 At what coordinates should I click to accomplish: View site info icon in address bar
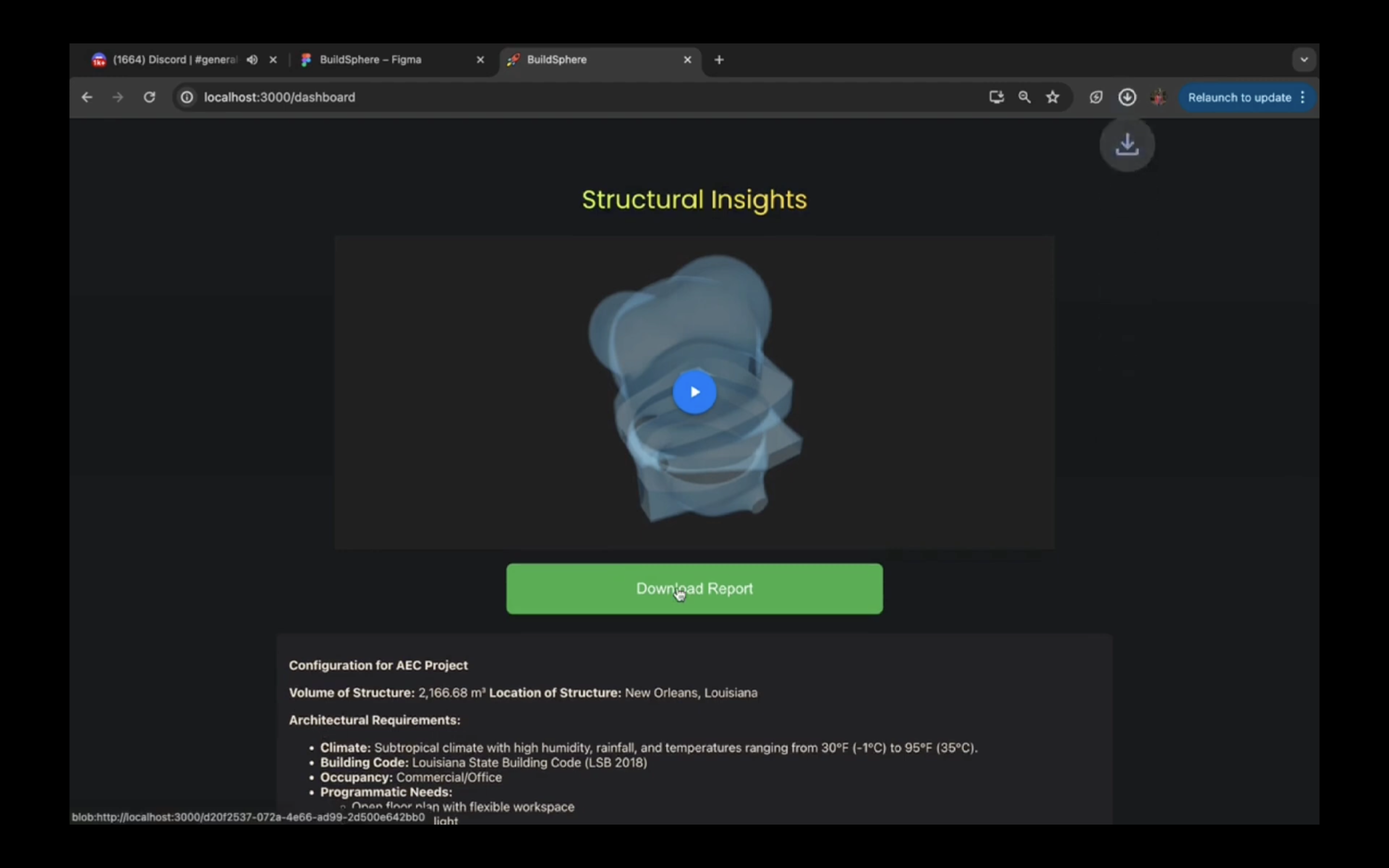coord(187,97)
